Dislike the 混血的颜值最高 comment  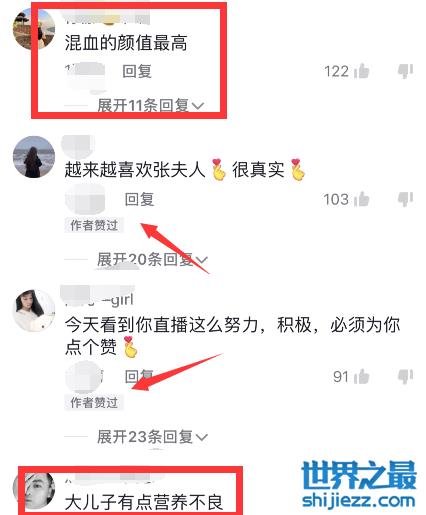pos(405,71)
